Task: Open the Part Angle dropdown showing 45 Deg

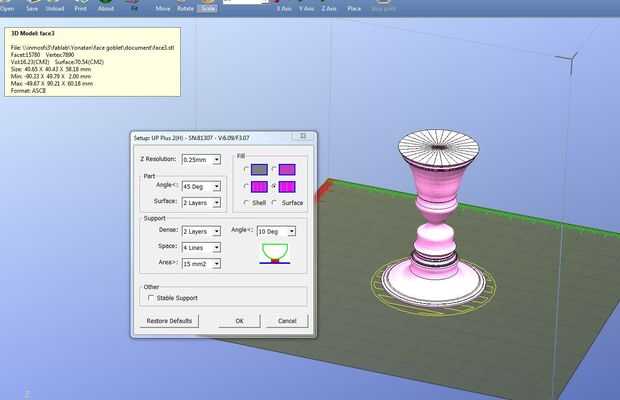Action: coord(201,186)
